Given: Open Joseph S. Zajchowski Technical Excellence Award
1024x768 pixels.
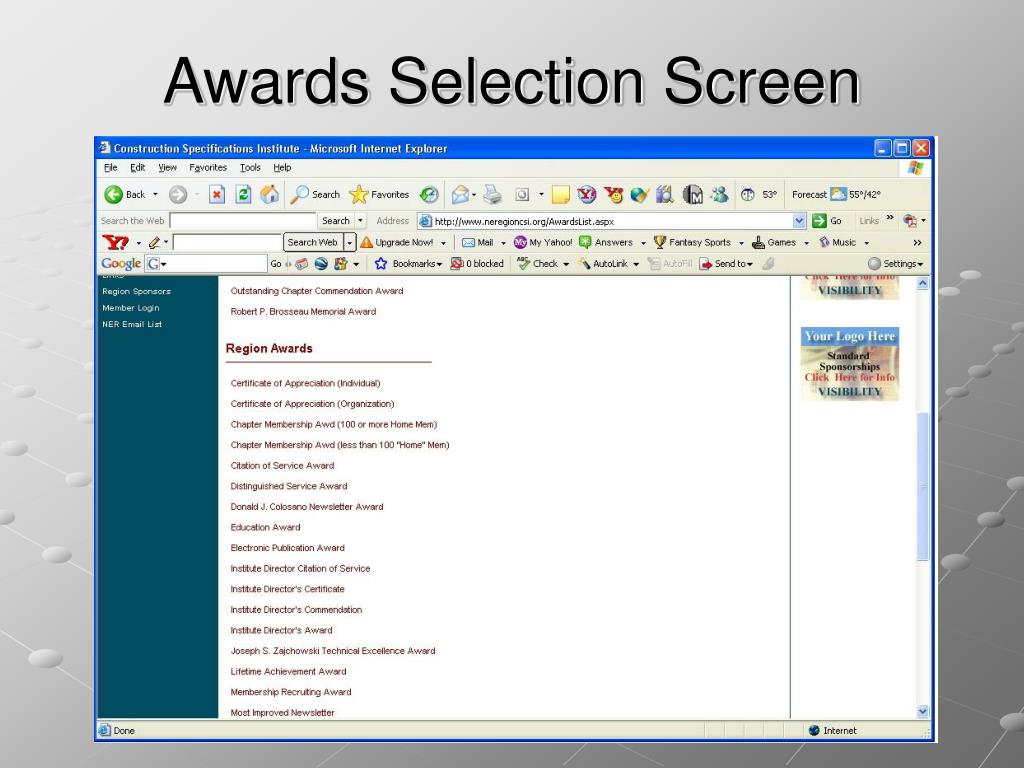Looking at the screenshot, I should coord(332,651).
